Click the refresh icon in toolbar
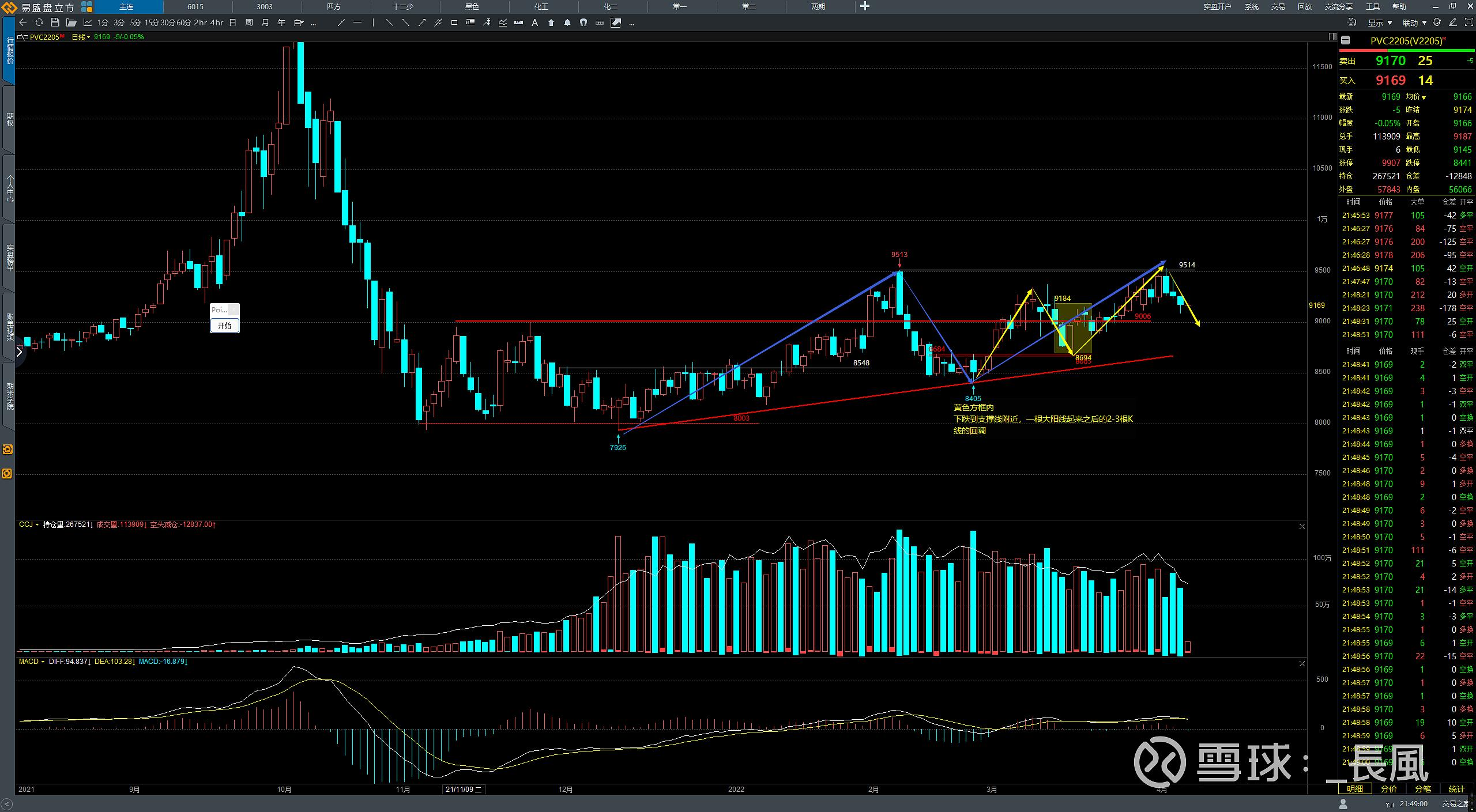The width and height of the screenshot is (1476, 812). click(39, 22)
